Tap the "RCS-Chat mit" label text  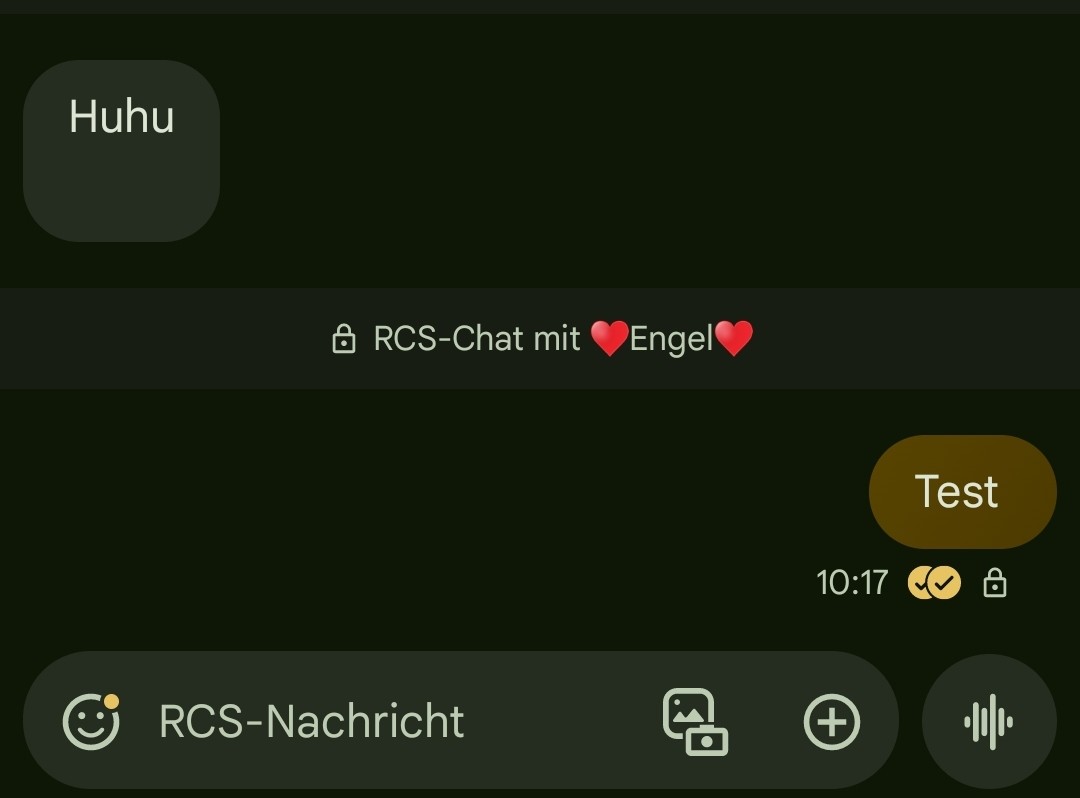coord(477,339)
